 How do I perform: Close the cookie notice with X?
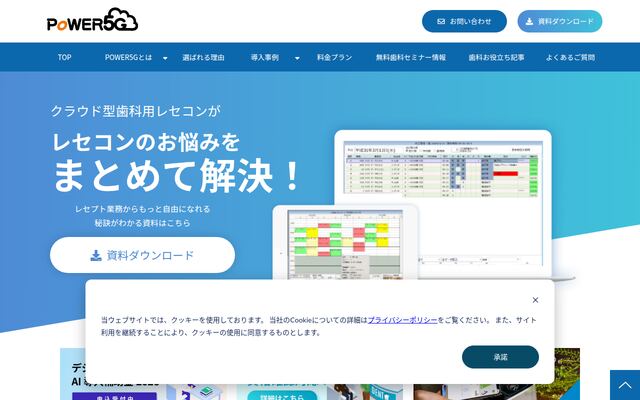(535, 300)
